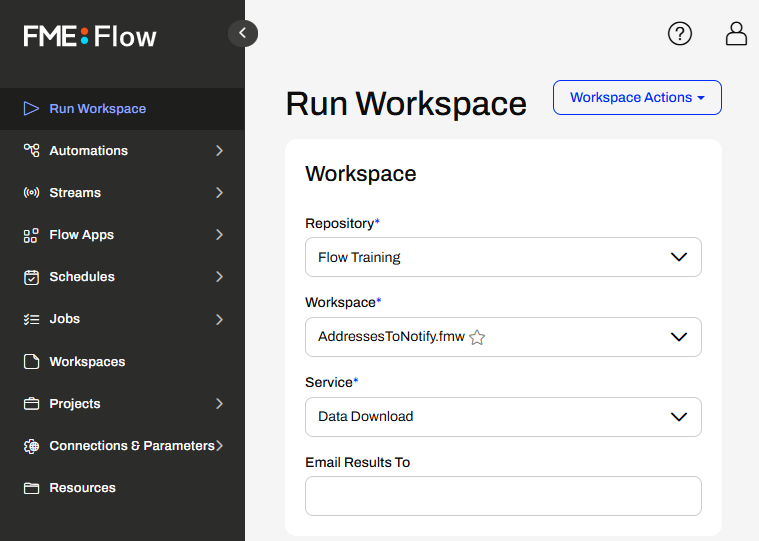Click the Email Results To input field
759x541 pixels.
click(x=503, y=496)
